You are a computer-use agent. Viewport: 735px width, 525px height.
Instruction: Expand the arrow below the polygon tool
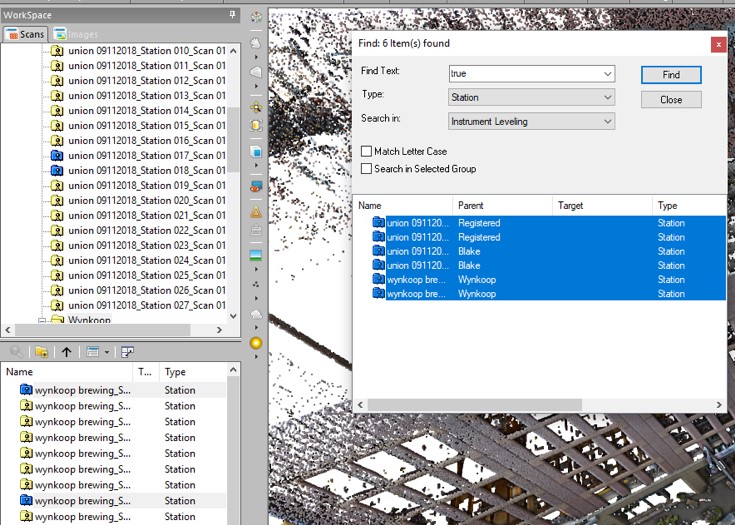[x=256, y=86]
